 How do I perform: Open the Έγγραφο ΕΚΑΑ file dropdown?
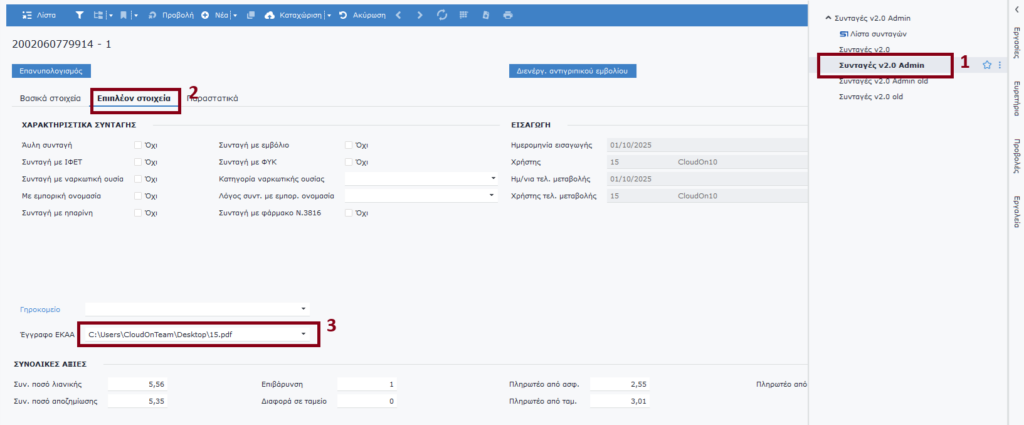coord(304,333)
